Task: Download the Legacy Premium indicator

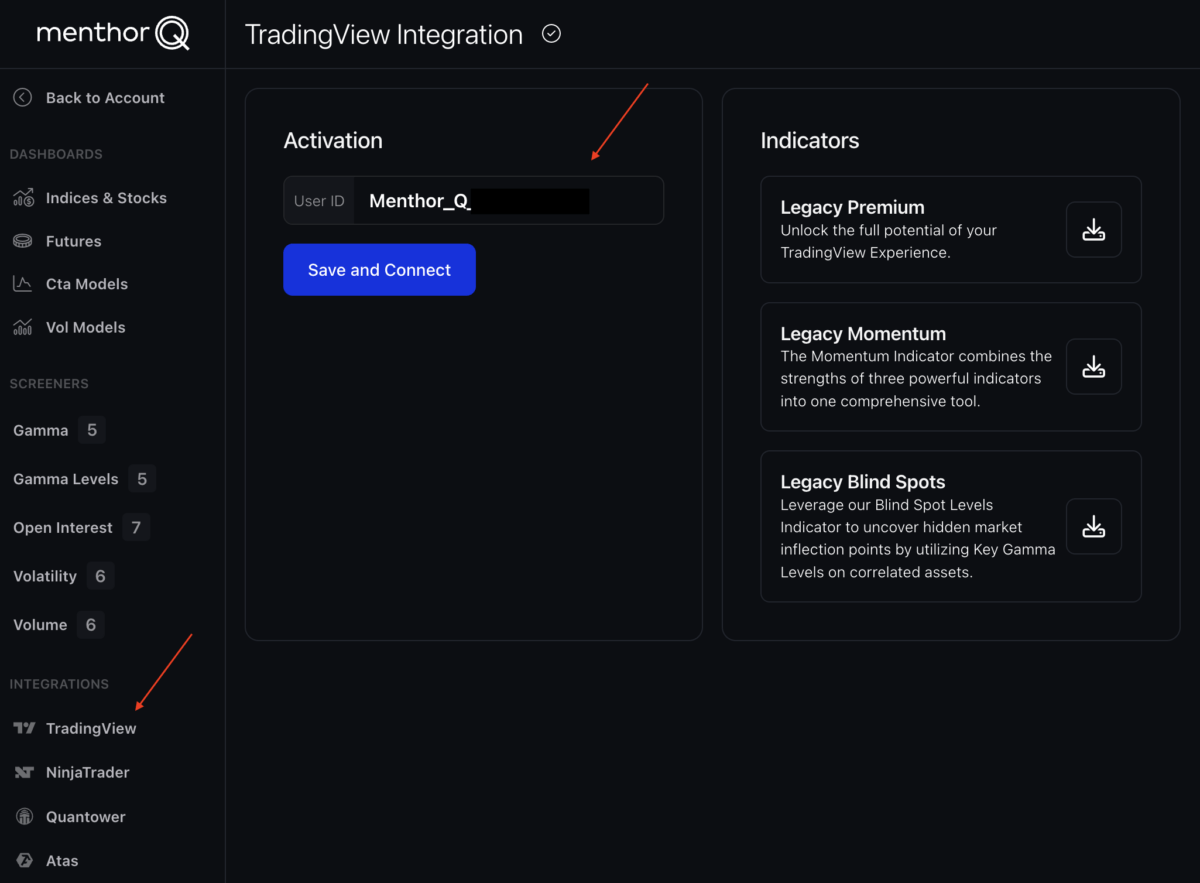Action: [1093, 229]
